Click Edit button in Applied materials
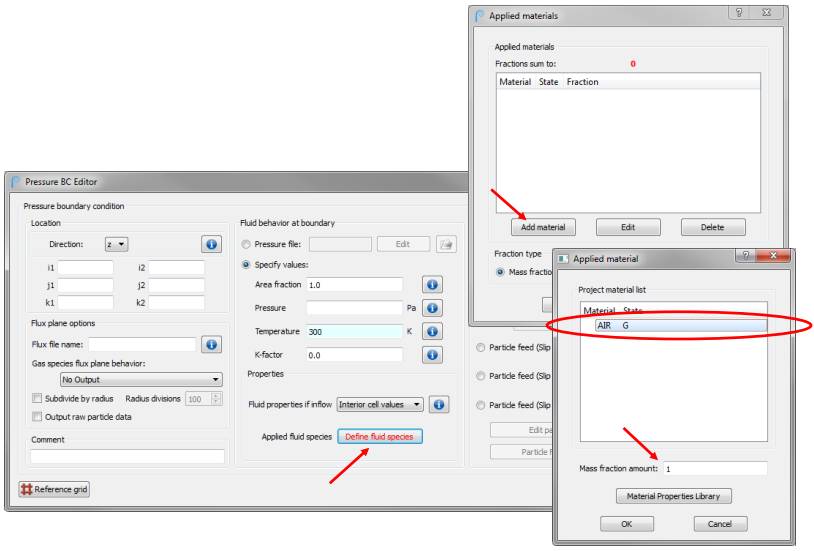The height and width of the screenshot is (551, 814). point(628,227)
